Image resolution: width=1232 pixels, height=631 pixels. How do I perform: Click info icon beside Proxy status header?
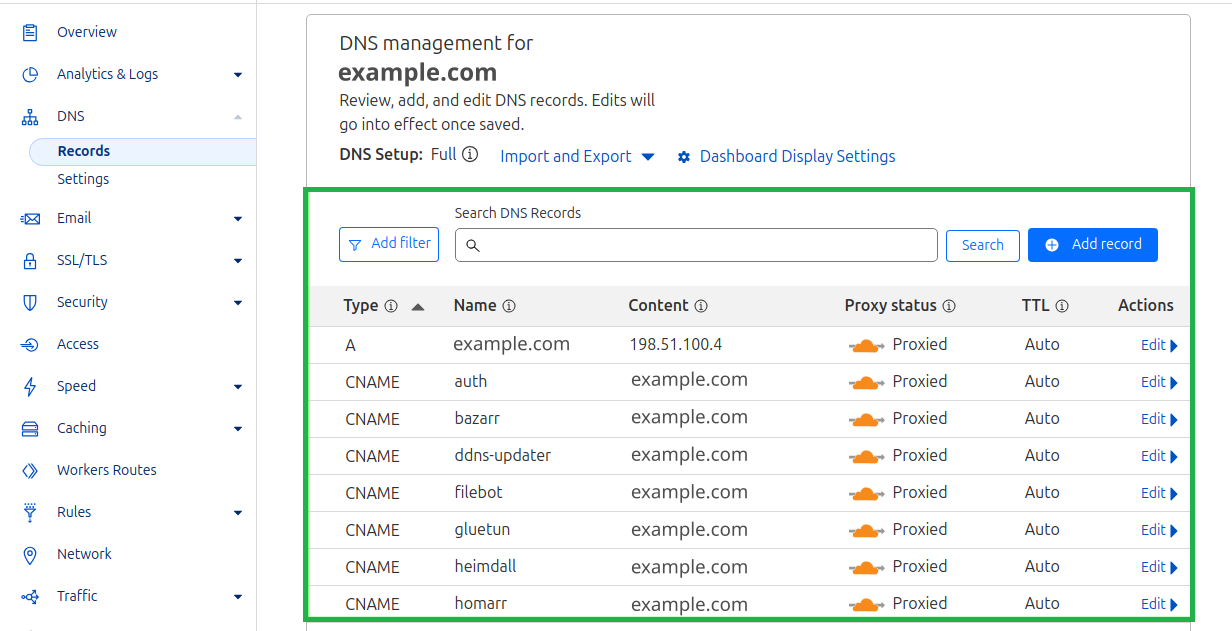(x=949, y=306)
